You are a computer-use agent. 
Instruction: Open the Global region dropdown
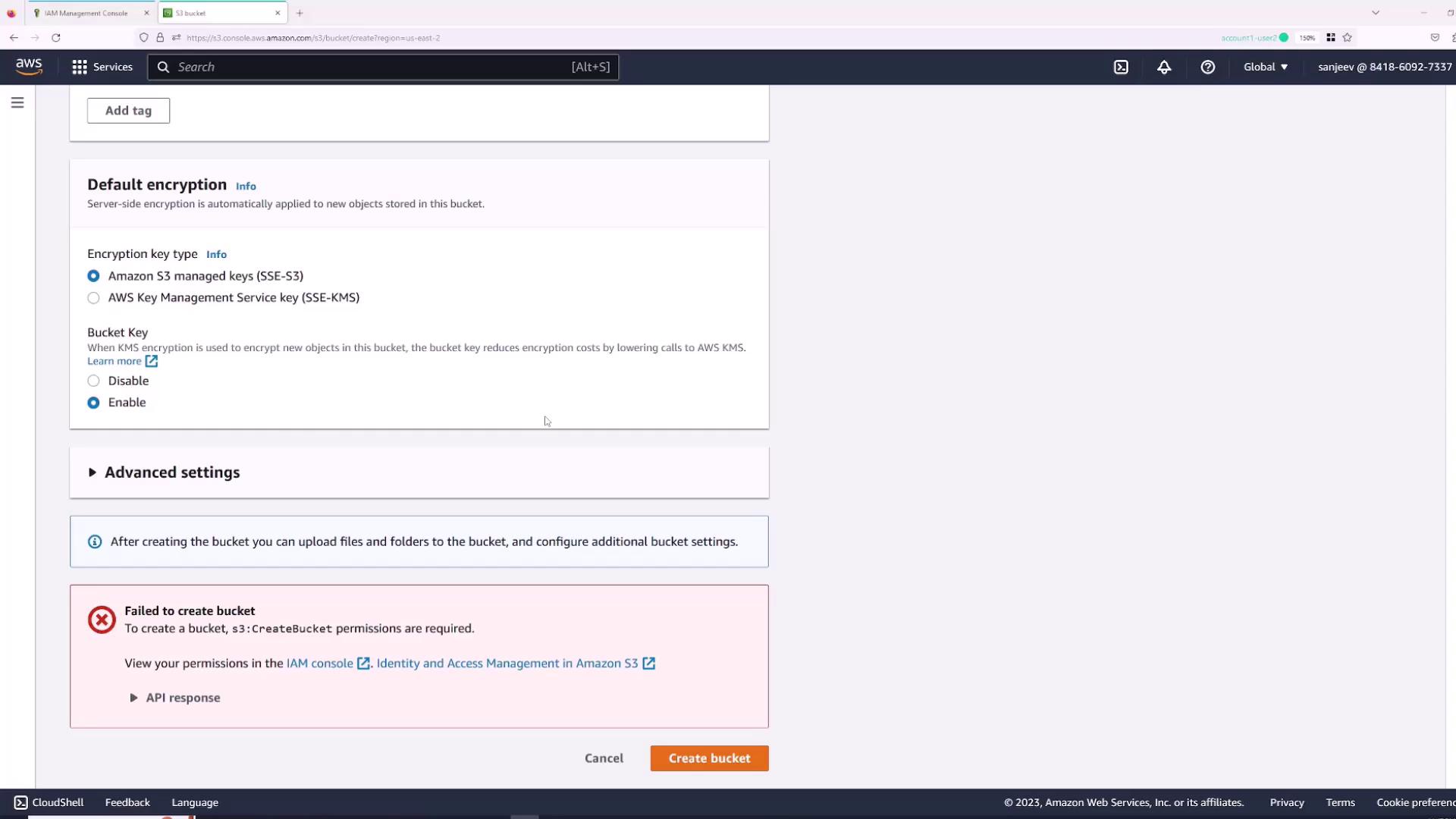click(1265, 67)
